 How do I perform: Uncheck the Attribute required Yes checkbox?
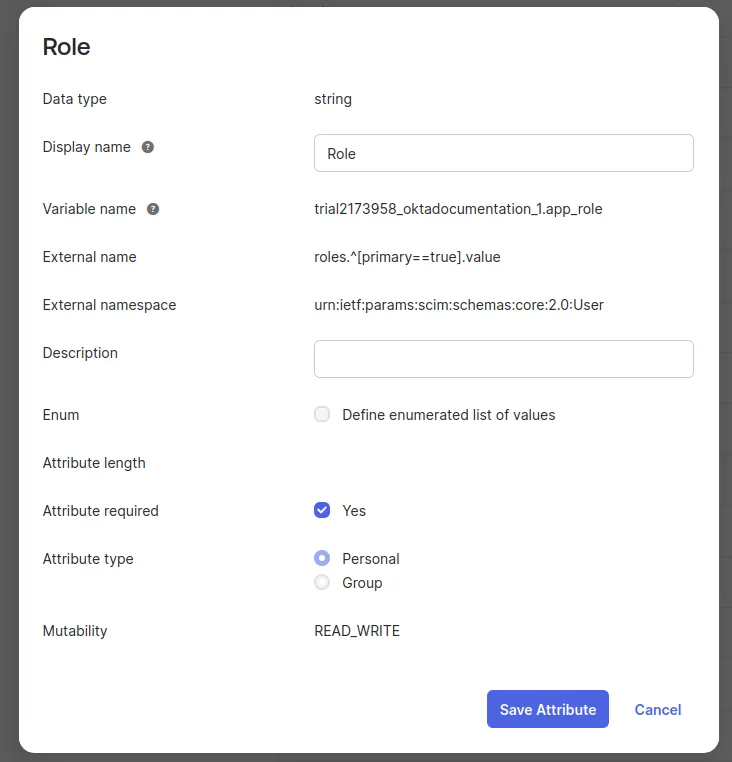tap(322, 510)
